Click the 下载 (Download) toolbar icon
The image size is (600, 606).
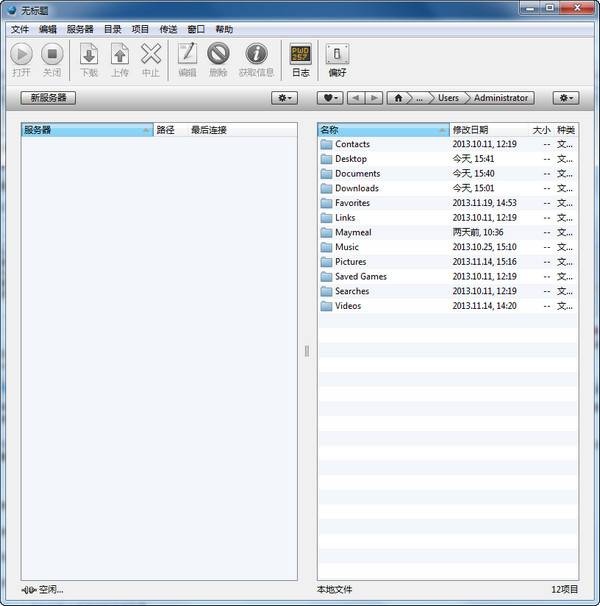pyautogui.click(x=89, y=55)
